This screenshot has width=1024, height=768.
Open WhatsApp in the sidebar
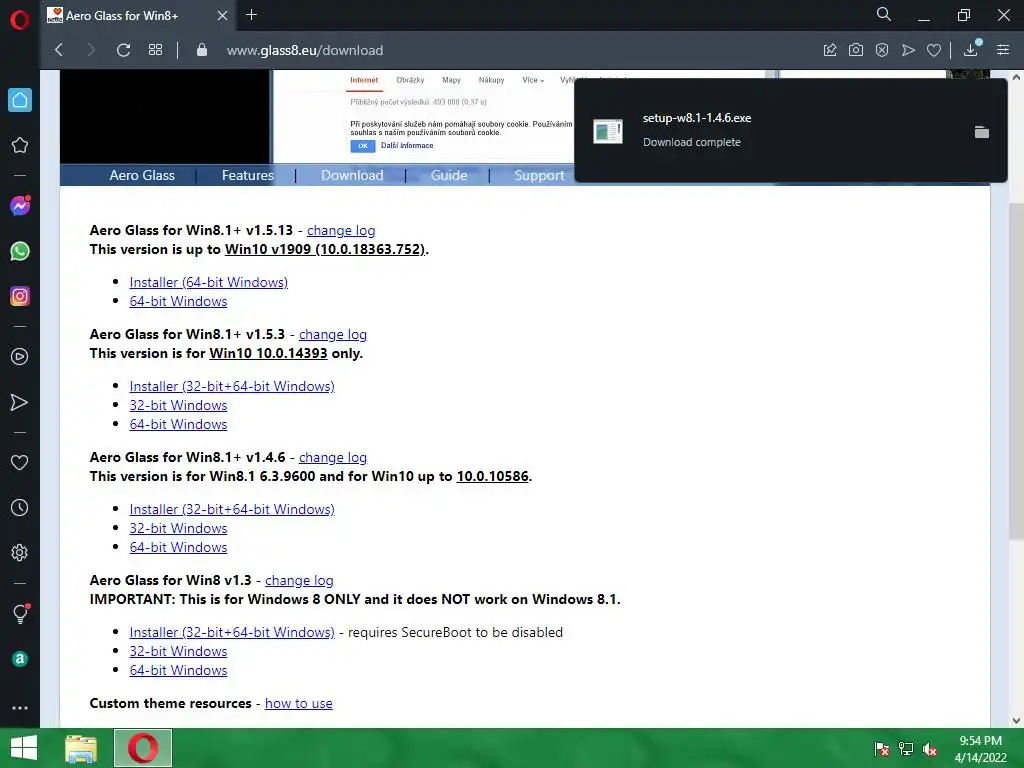pos(20,251)
